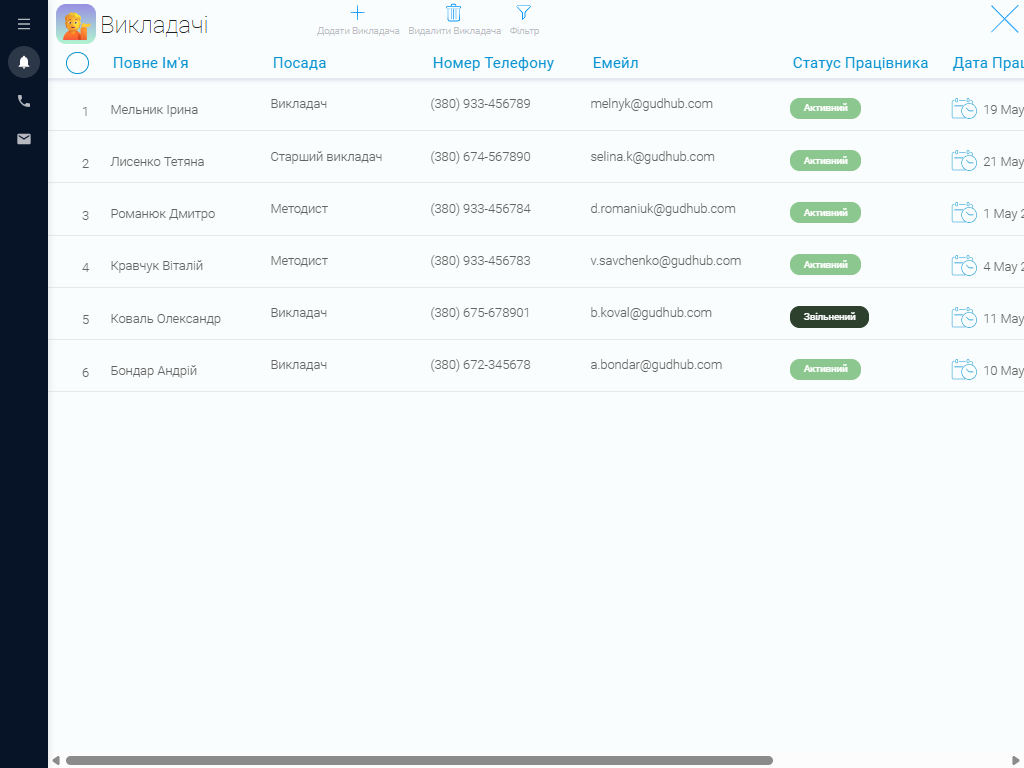Close the Викладачі view with the X
The width and height of the screenshot is (1024, 768).
tap(1004, 19)
